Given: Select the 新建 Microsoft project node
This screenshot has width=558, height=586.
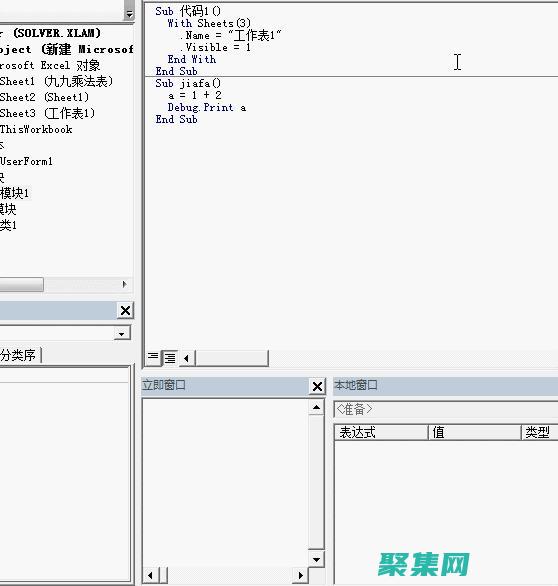Looking at the screenshot, I should coord(67,49).
